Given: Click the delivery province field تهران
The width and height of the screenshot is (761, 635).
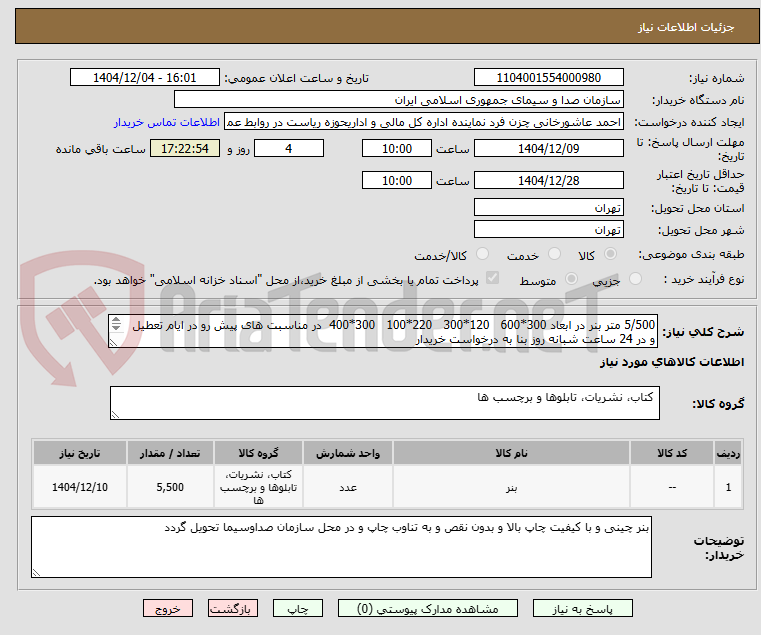Looking at the screenshot, I should pos(548,208).
